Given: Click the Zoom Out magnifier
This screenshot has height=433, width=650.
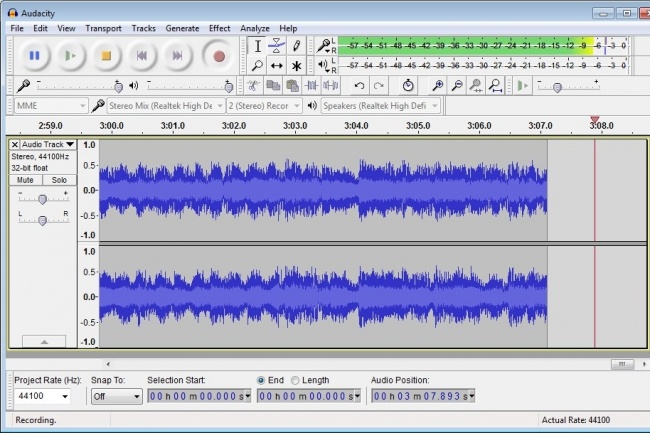Looking at the screenshot, I should (x=457, y=86).
